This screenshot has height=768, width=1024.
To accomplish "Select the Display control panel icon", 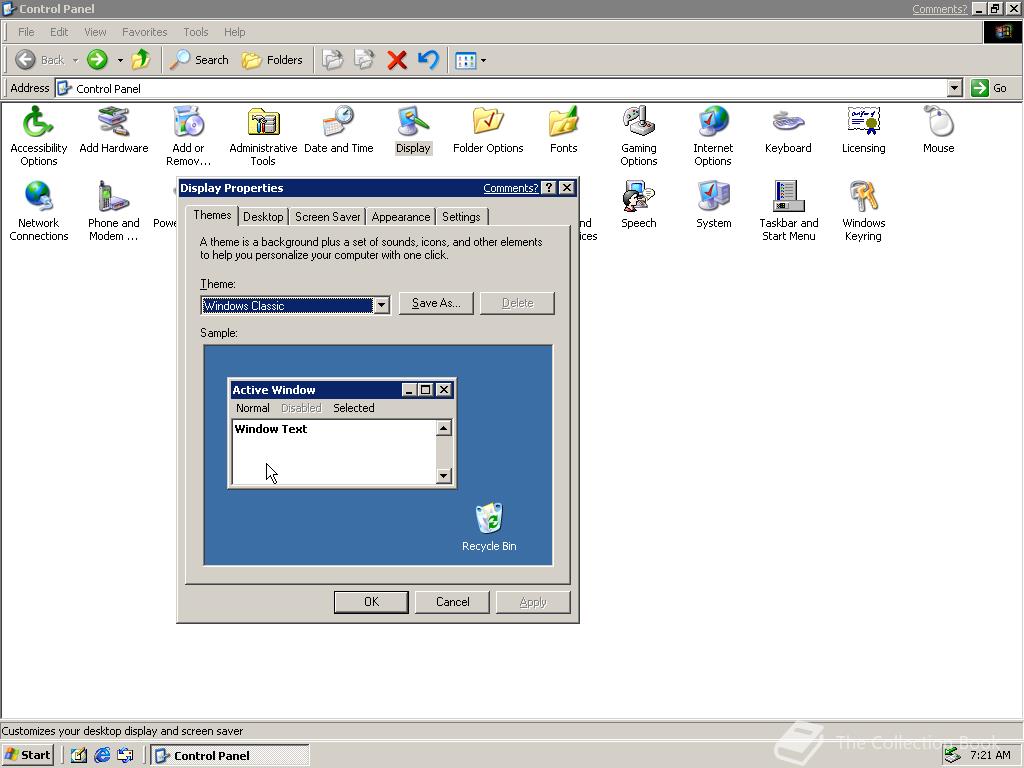I will [x=413, y=130].
